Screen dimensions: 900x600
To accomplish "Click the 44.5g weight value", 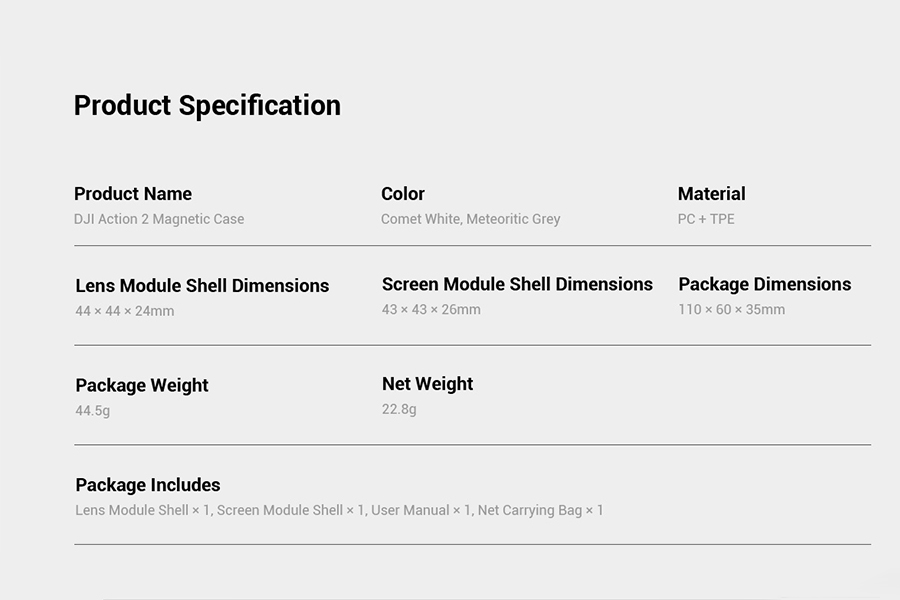I will 92,411.
